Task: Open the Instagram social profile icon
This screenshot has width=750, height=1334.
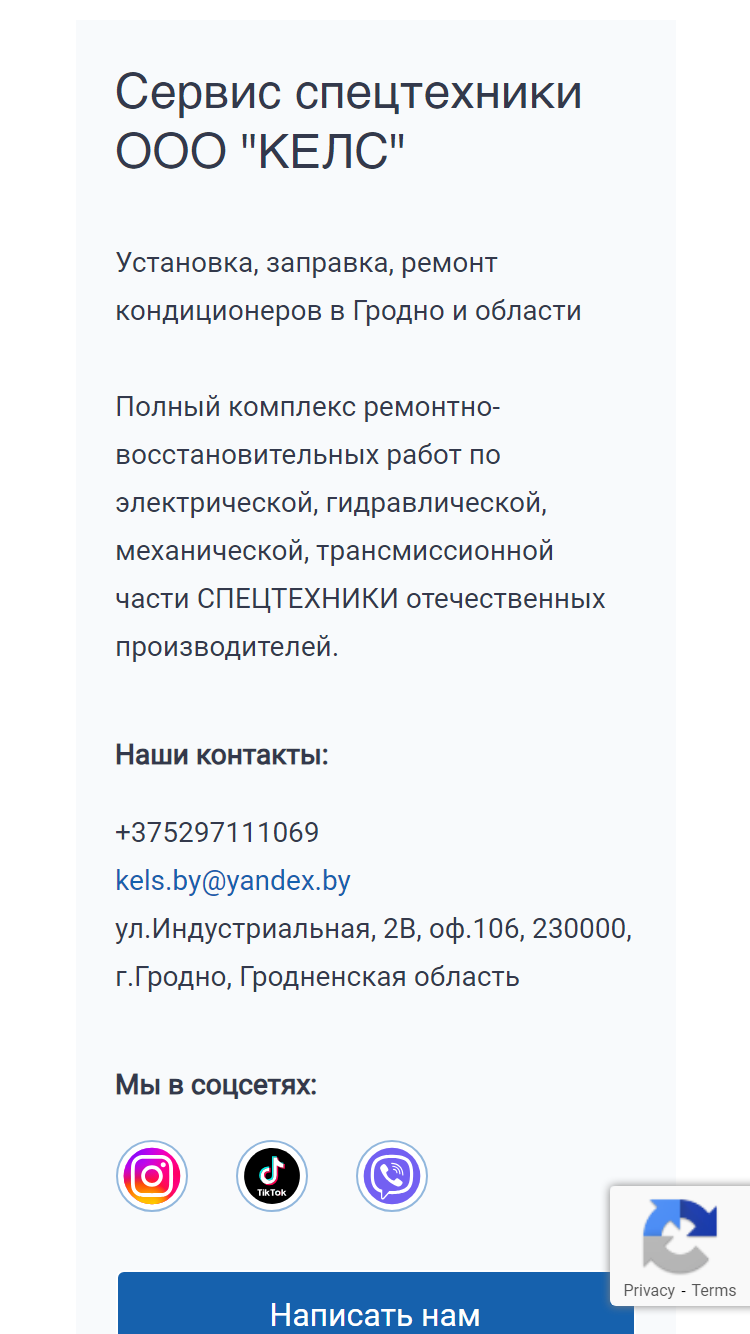Action: pyautogui.click(x=152, y=1176)
